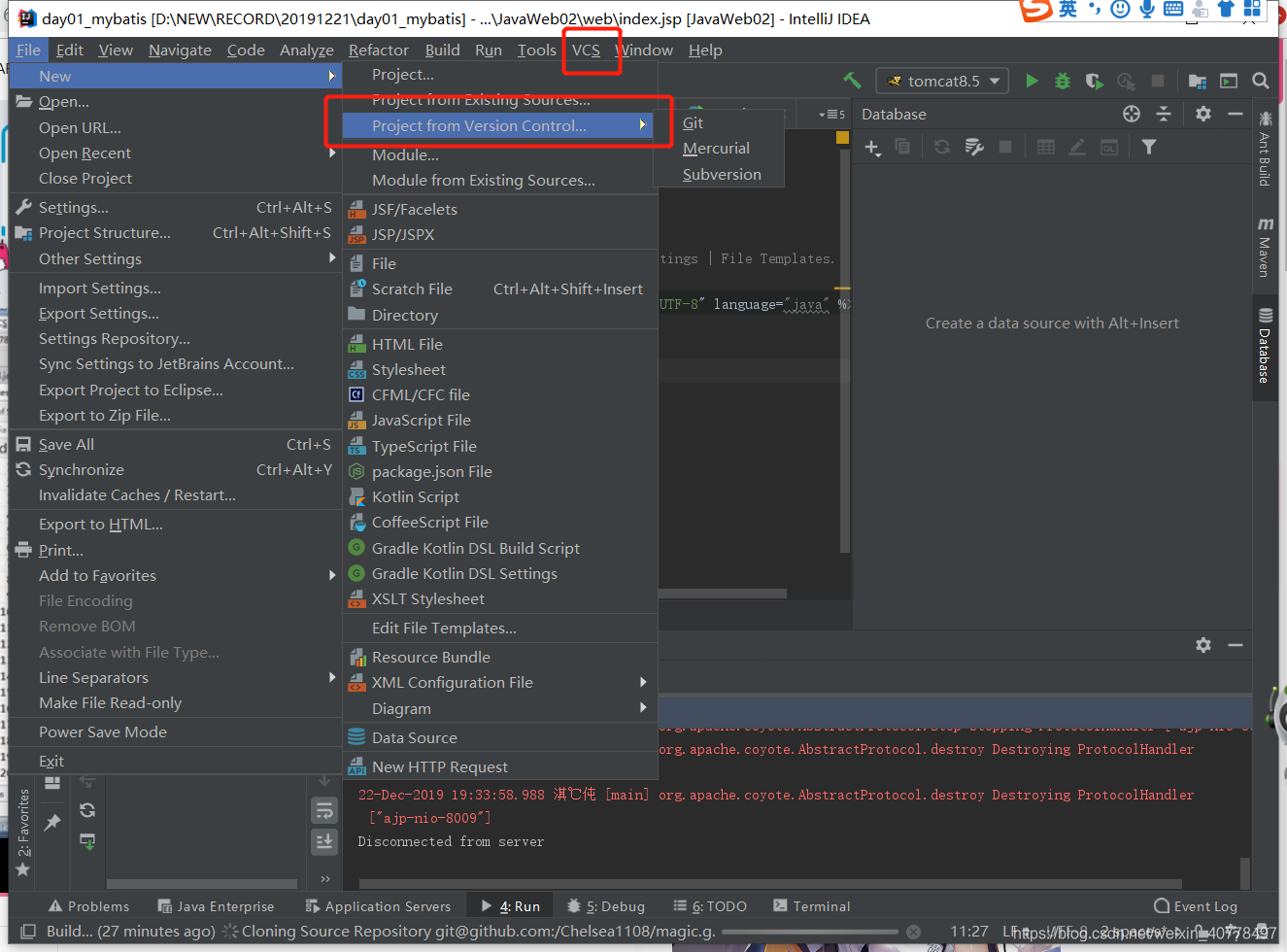Image resolution: width=1287 pixels, height=952 pixels.
Task: Click Settings... in File menu
Action: pyautogui.click(x=176, y=207)
